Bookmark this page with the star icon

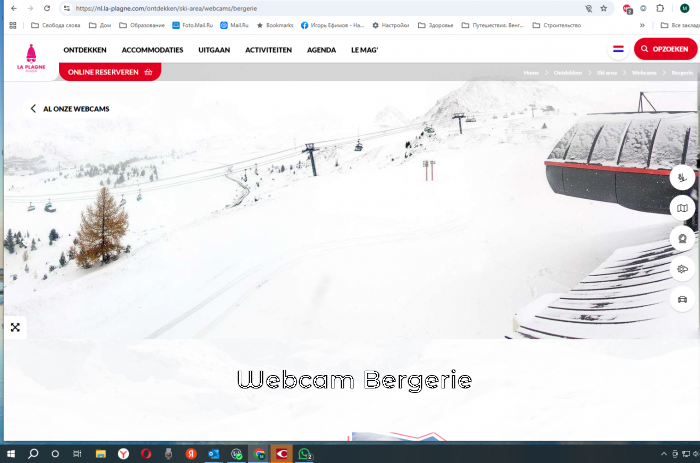pyautogui.click(x=603, y=8)
